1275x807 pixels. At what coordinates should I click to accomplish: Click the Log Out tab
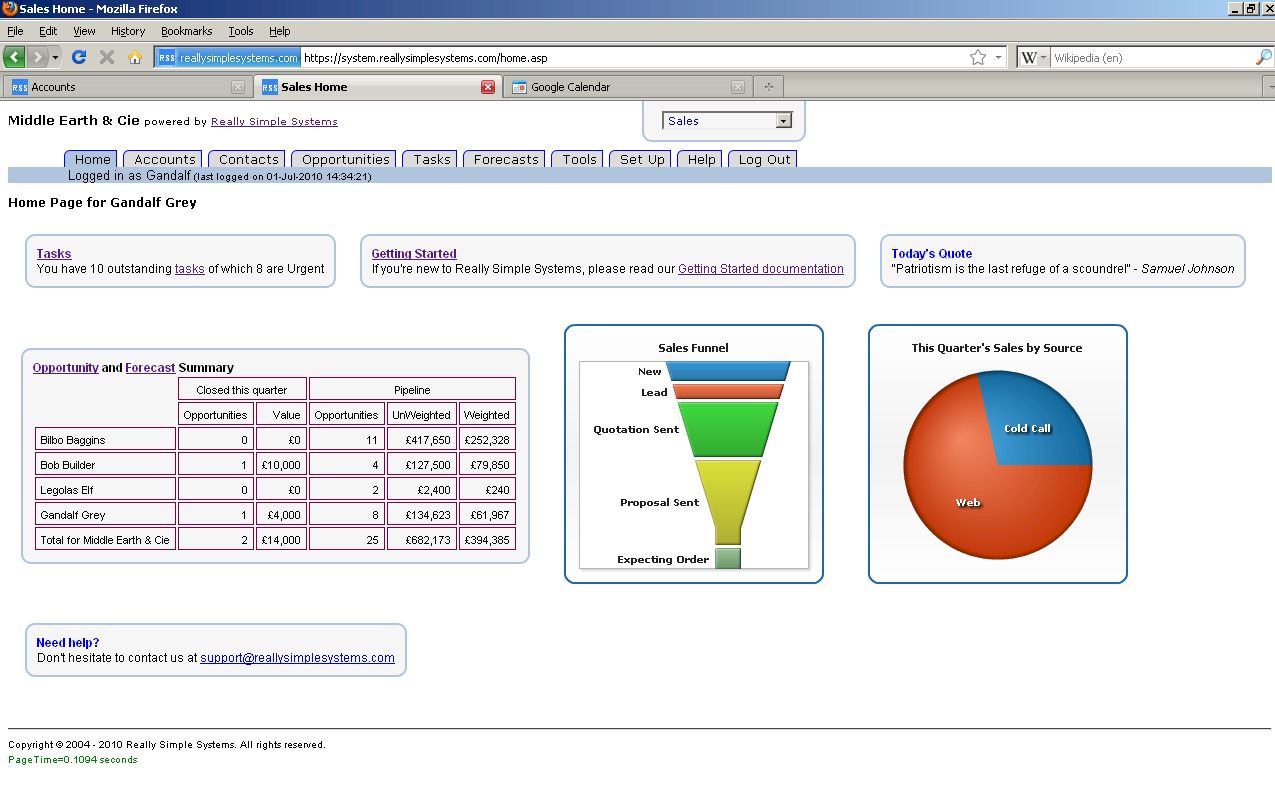coord(764,159)
